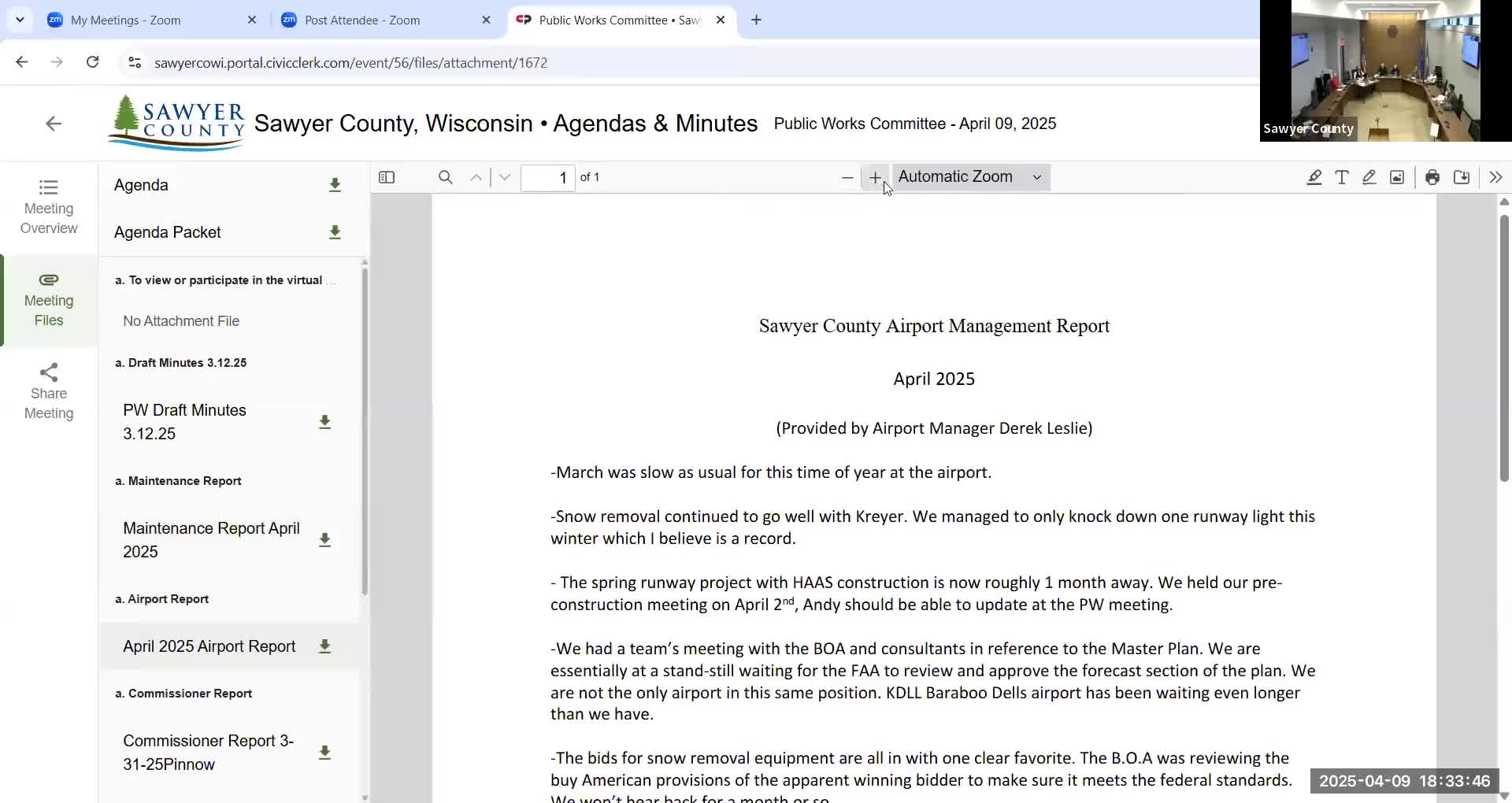This screenshot has height=803, width=1512.
Task: Click the page number input field
Action: pyautogui.click(x=548, y=178)
